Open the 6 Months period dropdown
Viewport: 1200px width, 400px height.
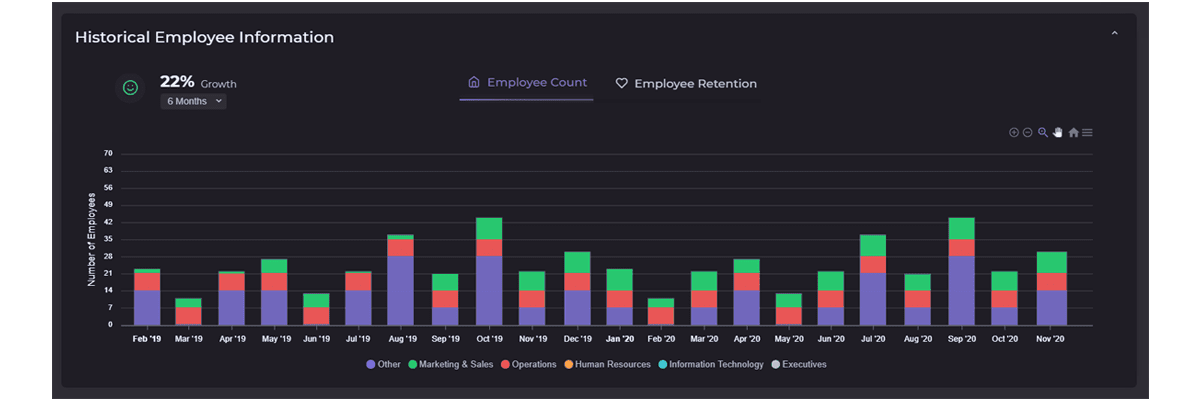click(195, 101)
